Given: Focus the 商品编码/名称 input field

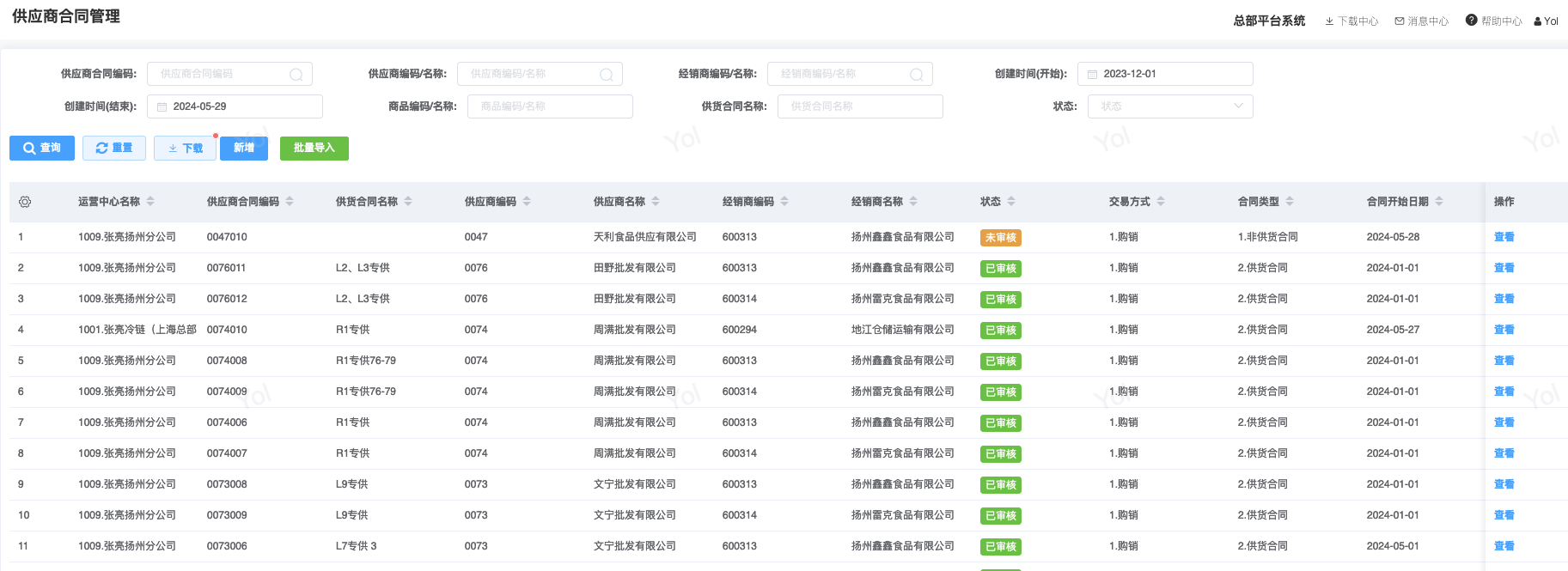Looking at the screenshot, I should click(x=550, y=106).
